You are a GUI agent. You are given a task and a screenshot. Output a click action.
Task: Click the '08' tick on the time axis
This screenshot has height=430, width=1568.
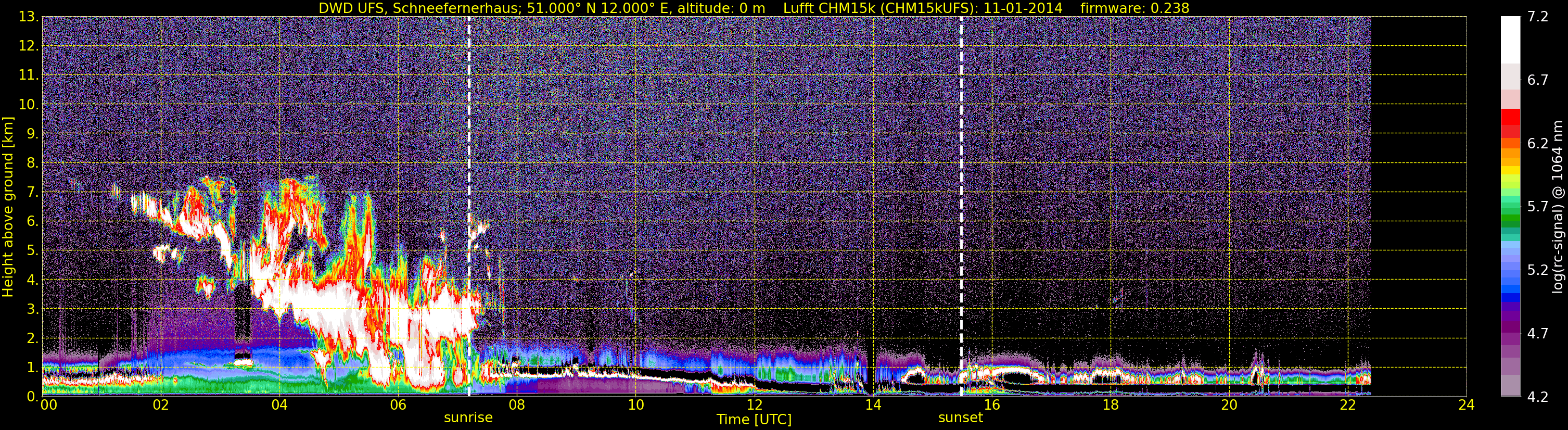(517, 406)
